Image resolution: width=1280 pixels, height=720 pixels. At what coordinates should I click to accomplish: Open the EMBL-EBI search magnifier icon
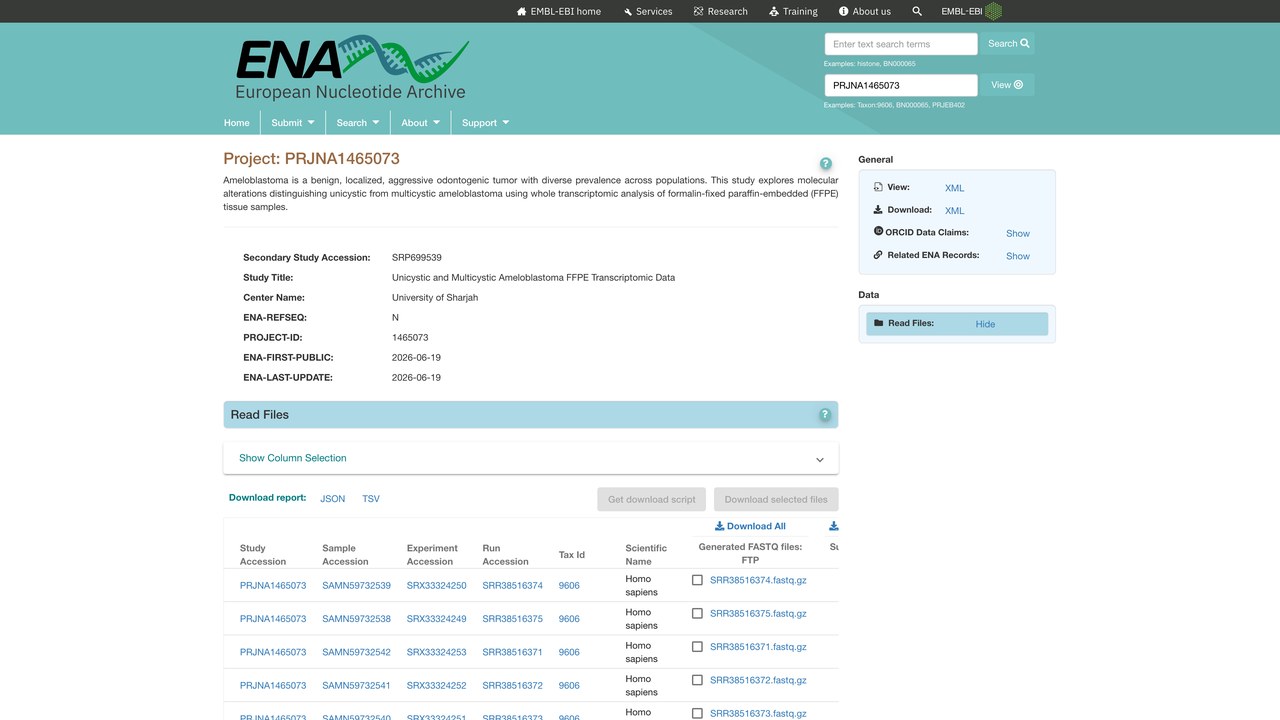[917, 12]
